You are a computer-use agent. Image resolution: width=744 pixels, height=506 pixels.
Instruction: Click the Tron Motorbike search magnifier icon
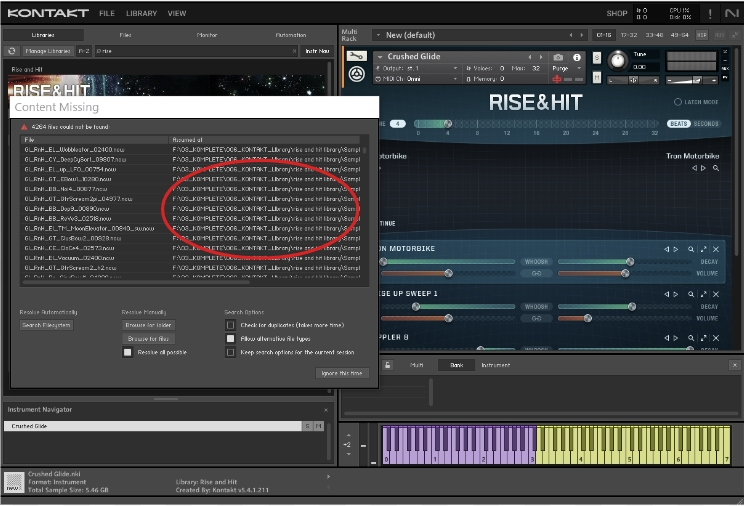716,168
